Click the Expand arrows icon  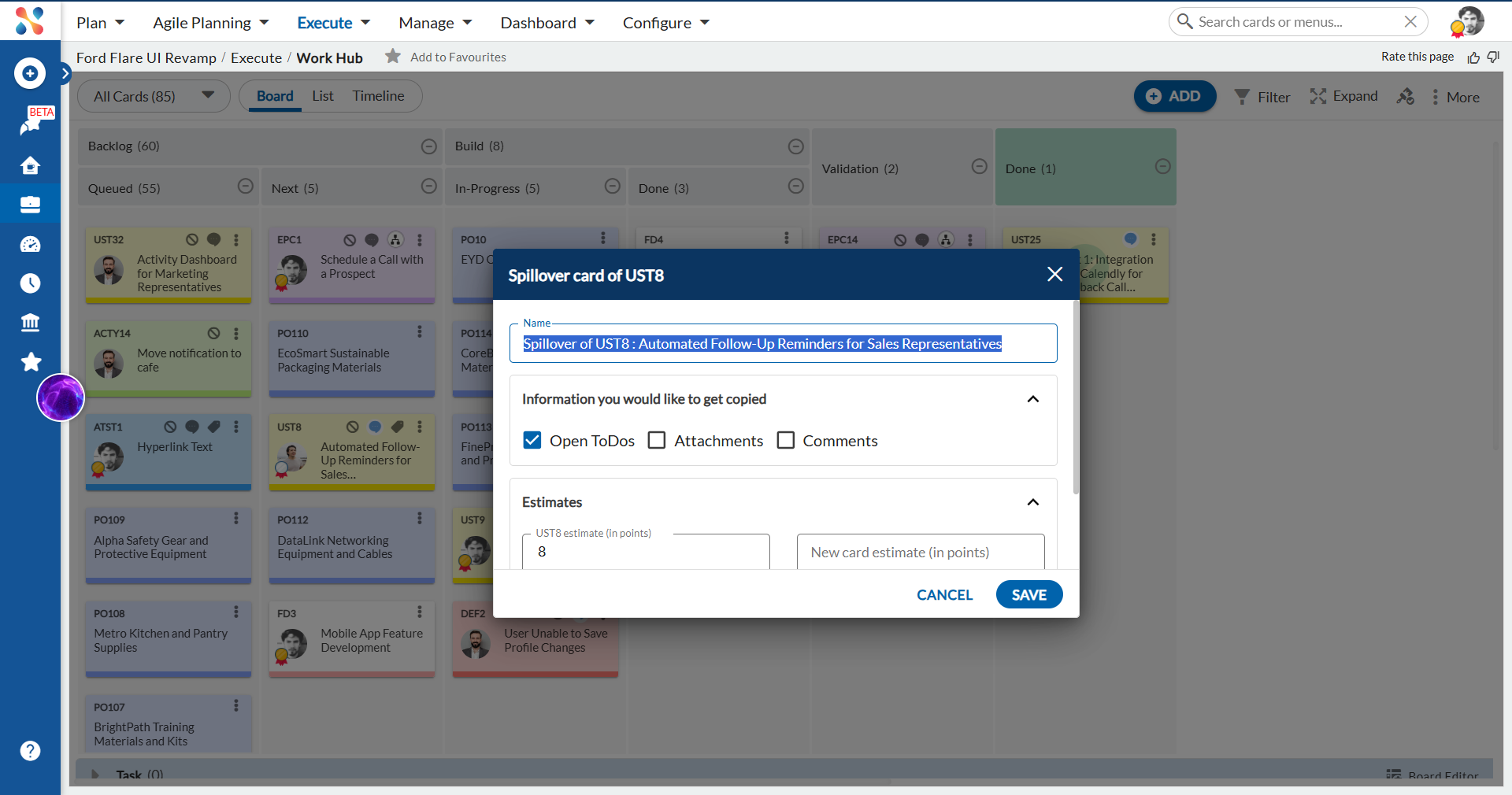1317,96
